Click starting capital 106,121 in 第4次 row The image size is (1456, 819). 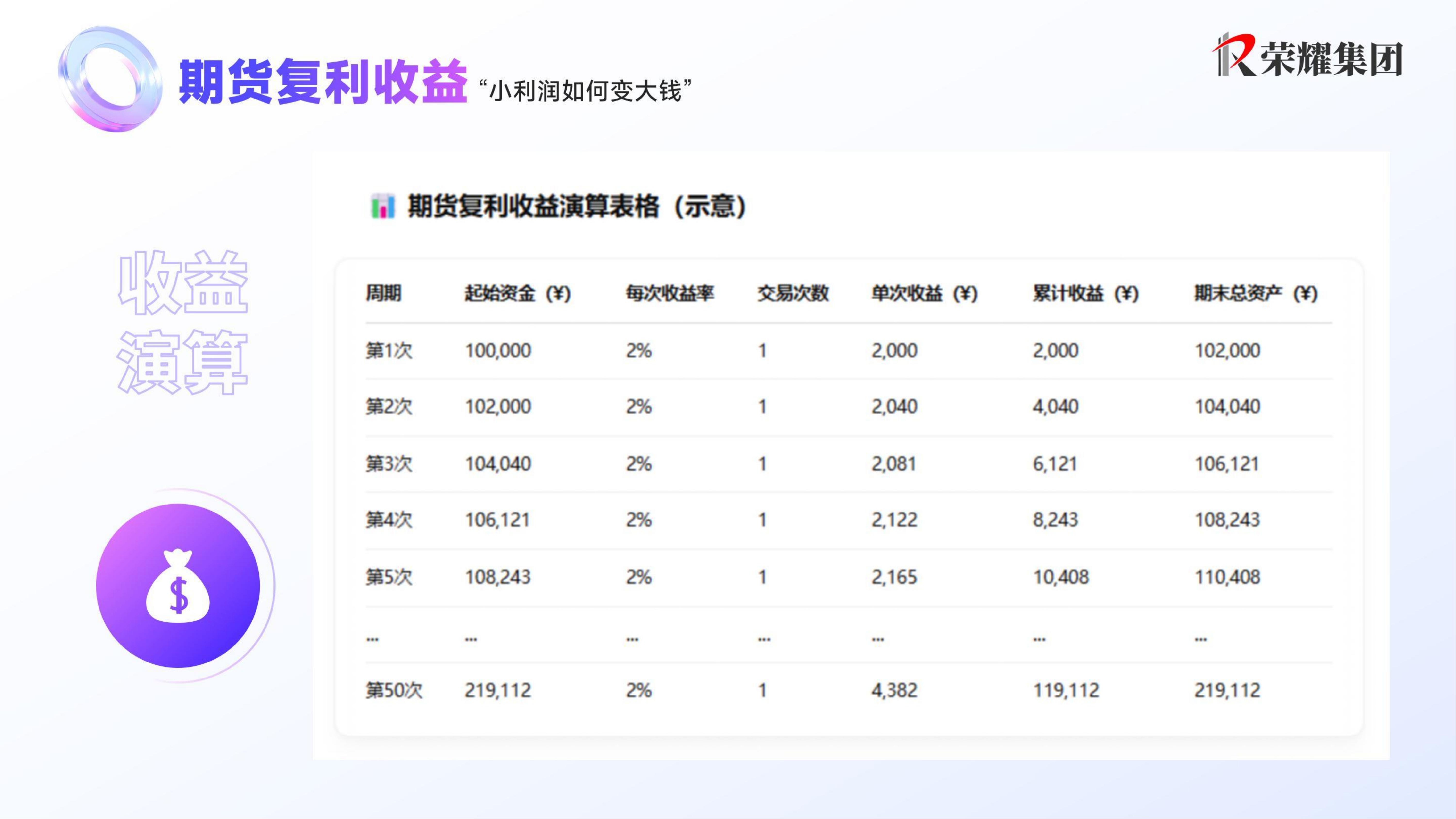(497, 520)
